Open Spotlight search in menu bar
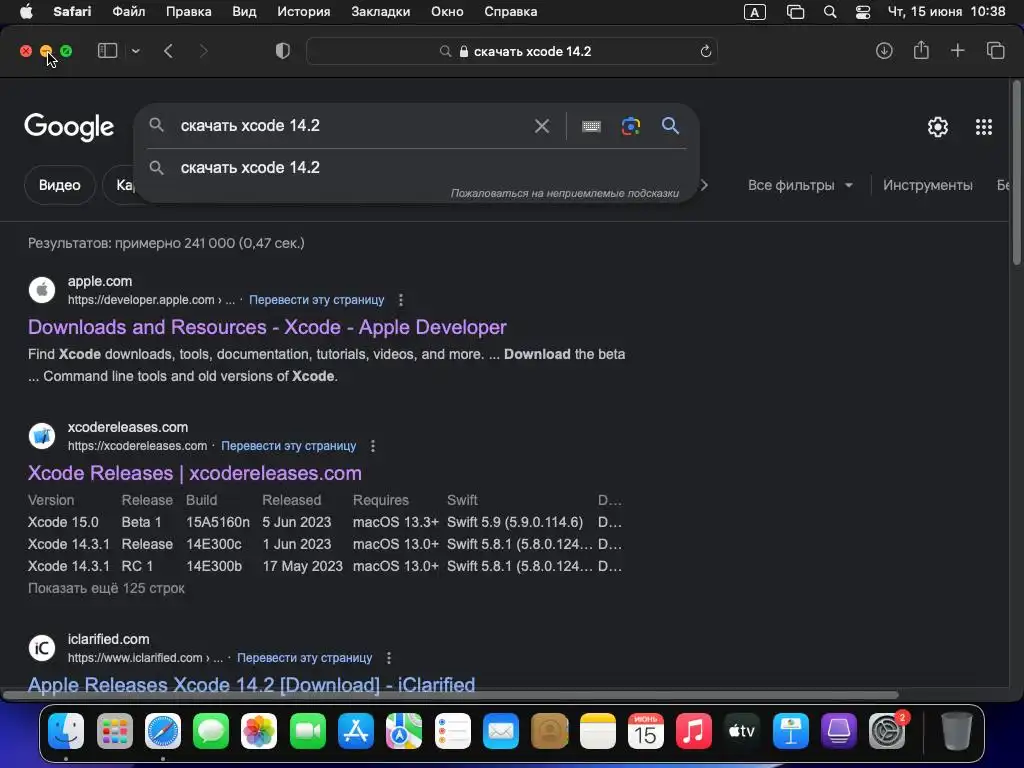1024x768 pixels. (829, 12)
